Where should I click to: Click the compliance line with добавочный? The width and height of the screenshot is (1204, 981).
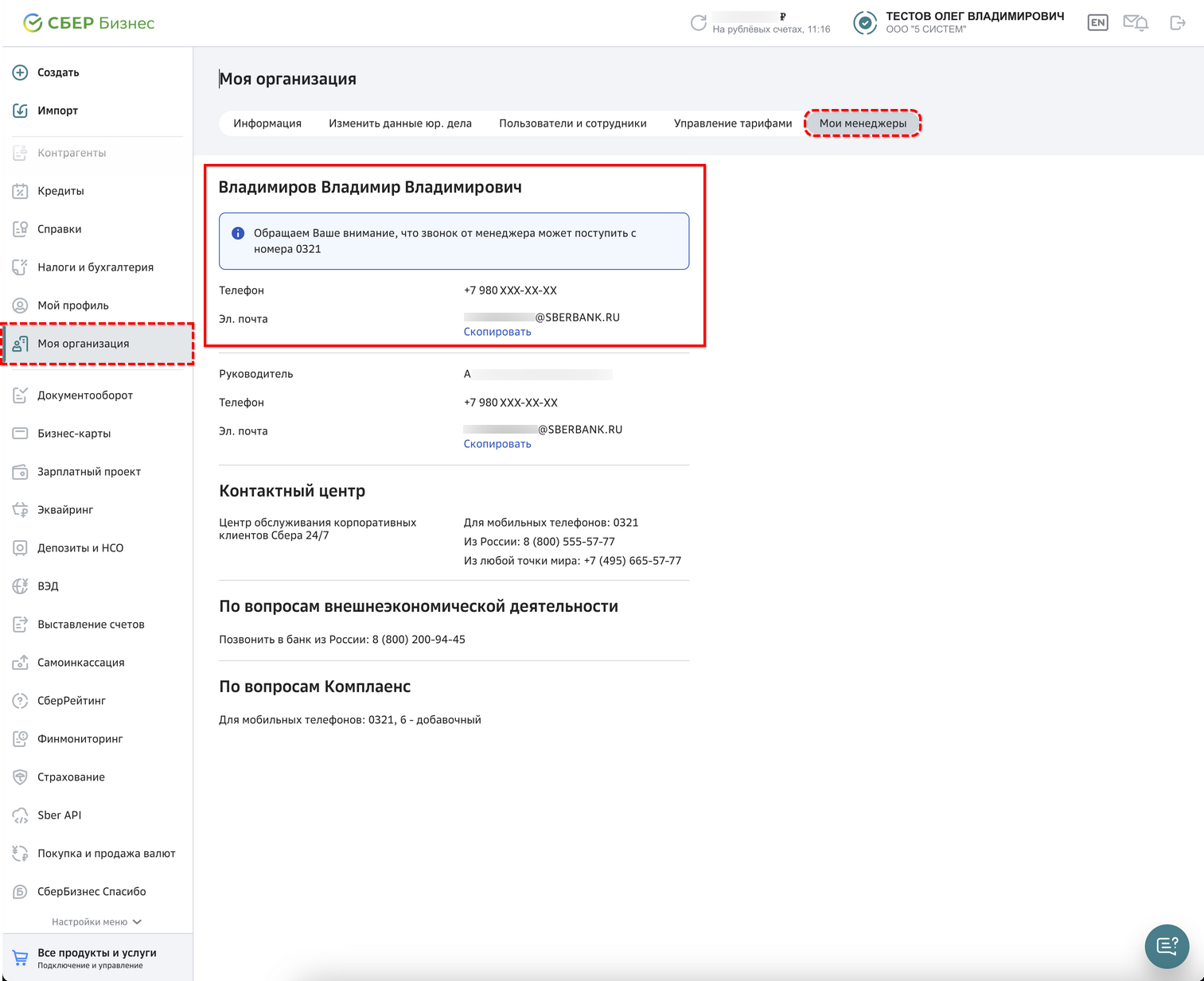coord(350,720)
